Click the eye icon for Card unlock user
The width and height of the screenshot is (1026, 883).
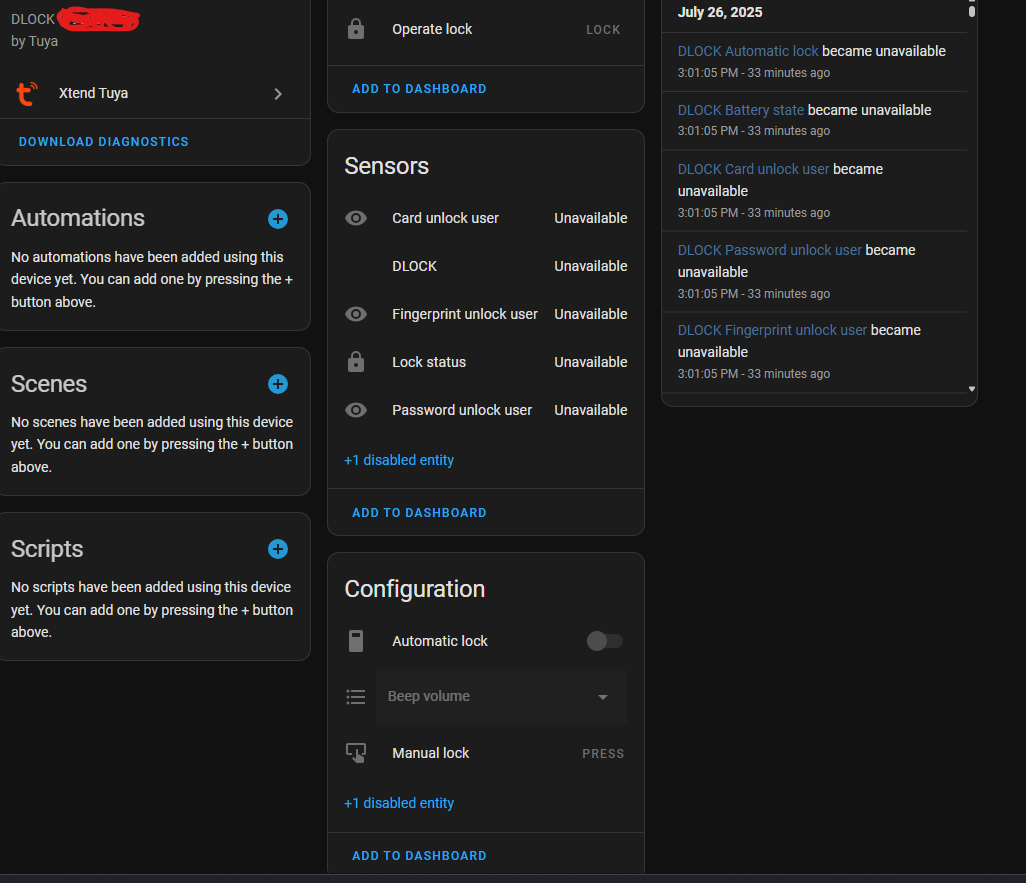click(356, 218)
